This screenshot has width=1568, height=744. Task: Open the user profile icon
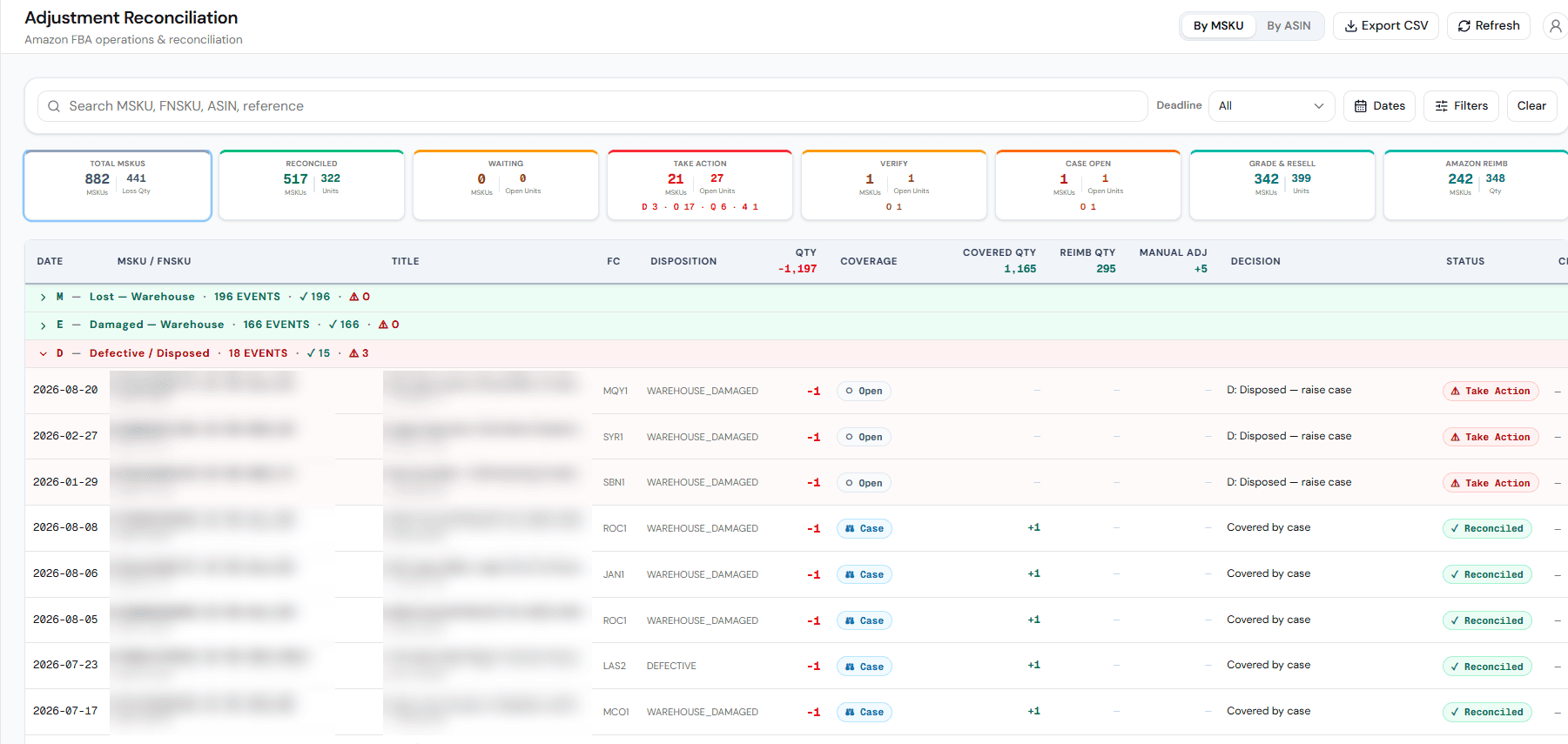pyautogui.click(x=1555, y=26)
